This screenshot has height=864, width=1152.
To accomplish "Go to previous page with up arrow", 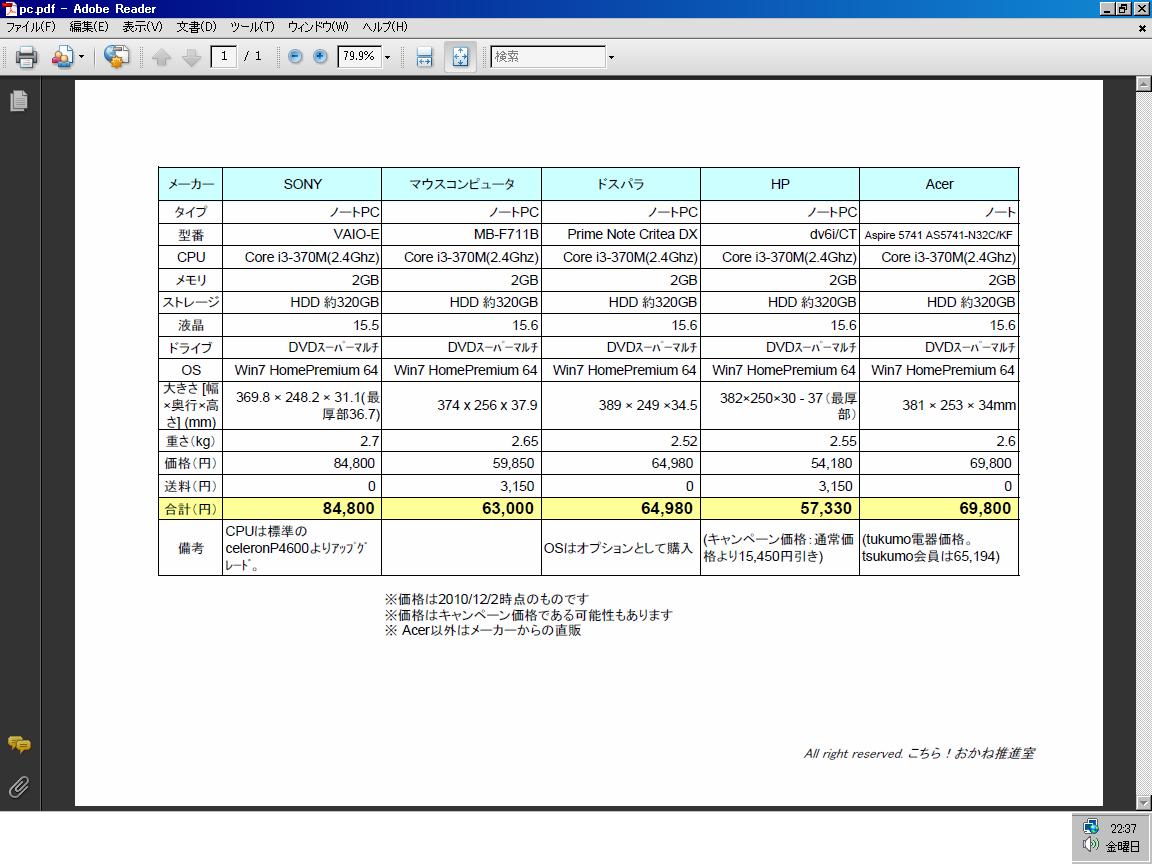I will (x=162, y=57).
